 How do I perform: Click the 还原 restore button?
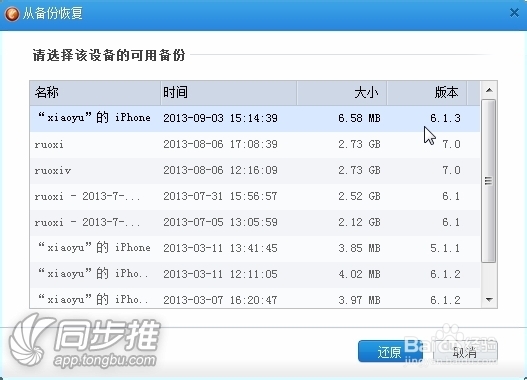390,351
